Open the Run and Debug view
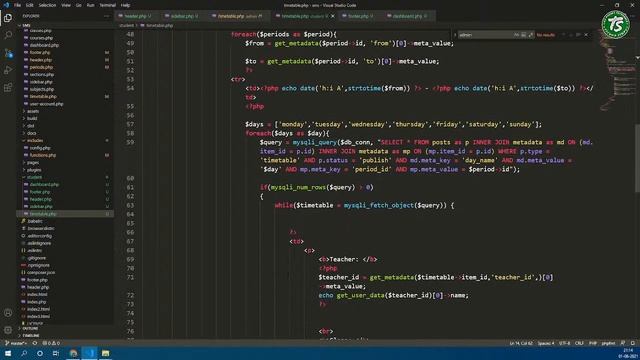Image resolution: width=640 pixels, height=360 pixels. [x=8, y=70]
